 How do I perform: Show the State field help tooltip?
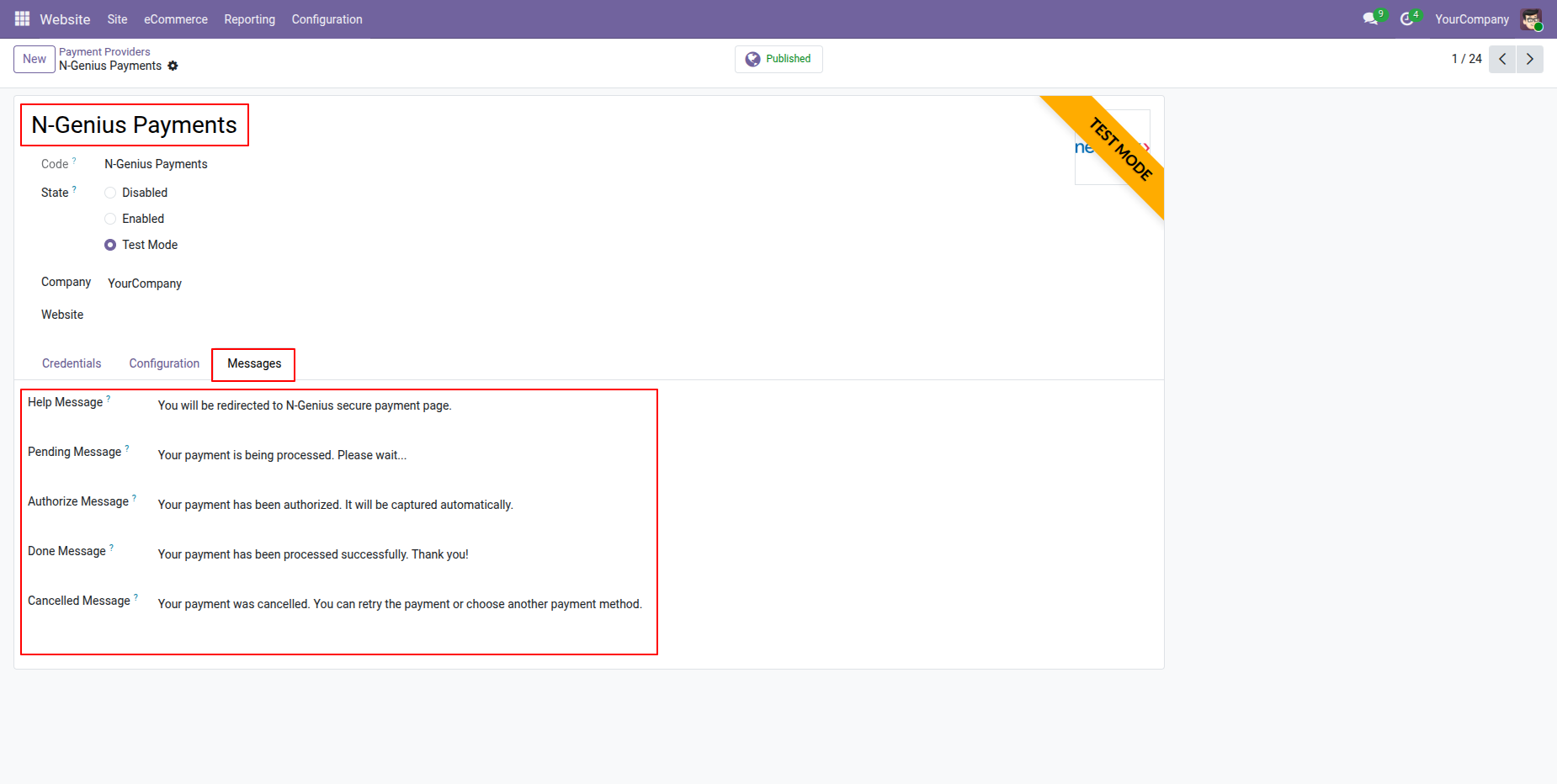[x=74, y=188]
